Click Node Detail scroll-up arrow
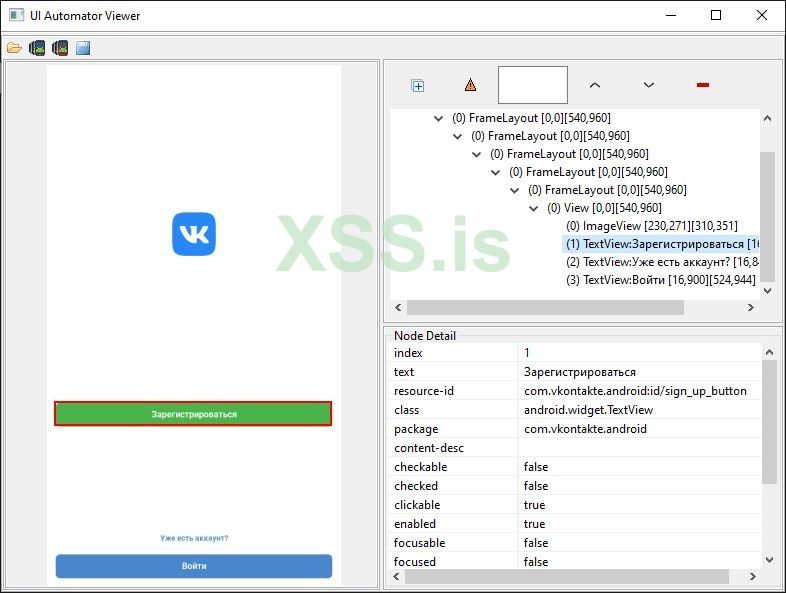 point(769,352)
